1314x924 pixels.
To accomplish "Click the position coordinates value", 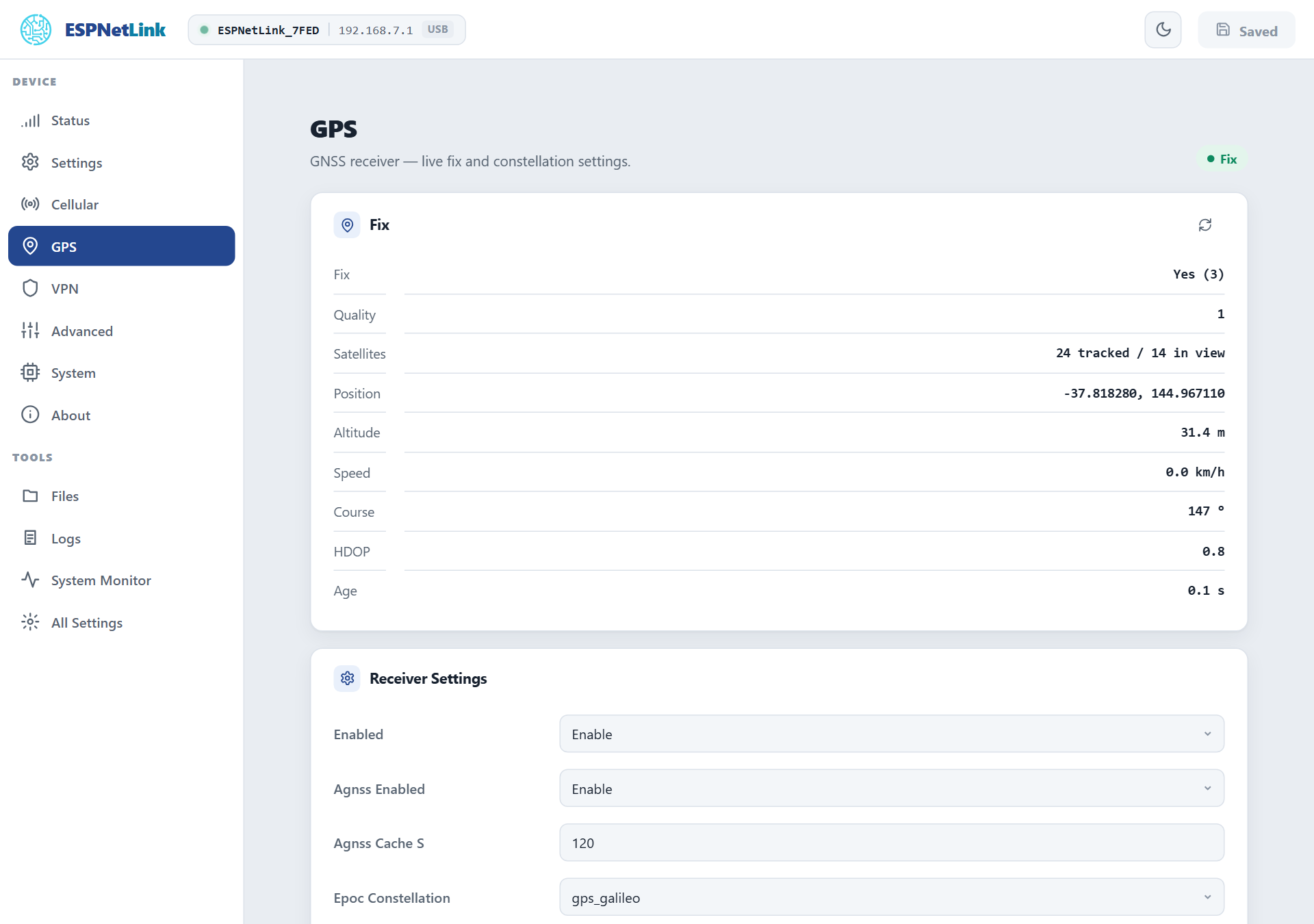I will click(x=1144, y=393).
